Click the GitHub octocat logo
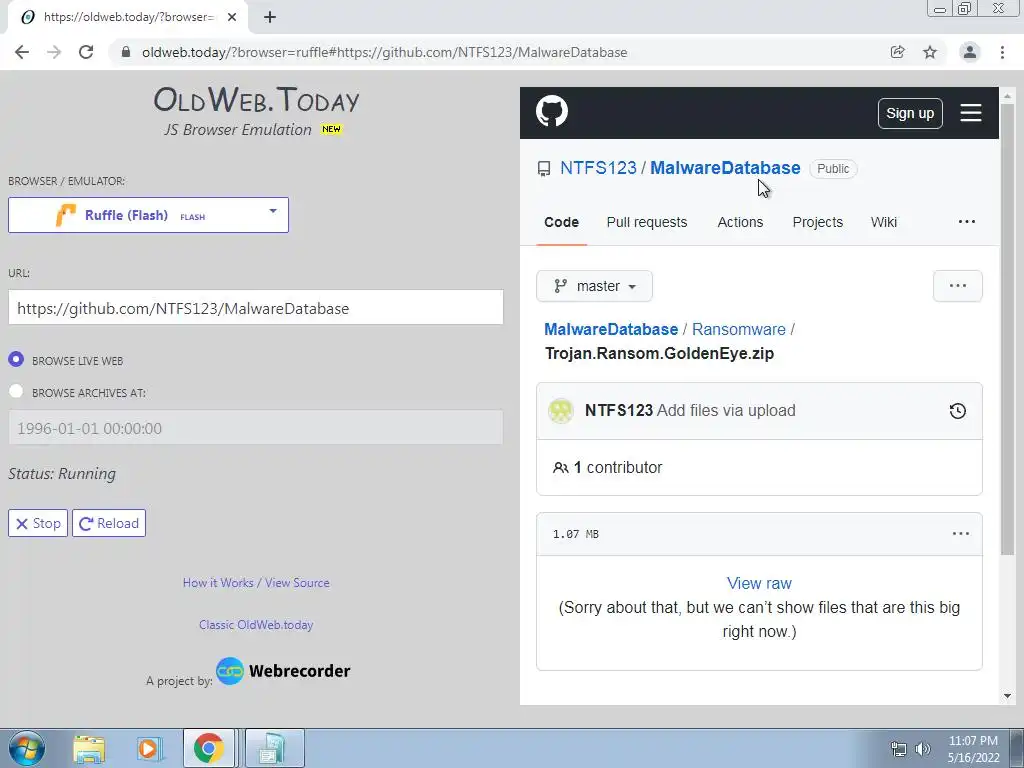The height and width of the screenshot is (768, 1024). point(552,112)
